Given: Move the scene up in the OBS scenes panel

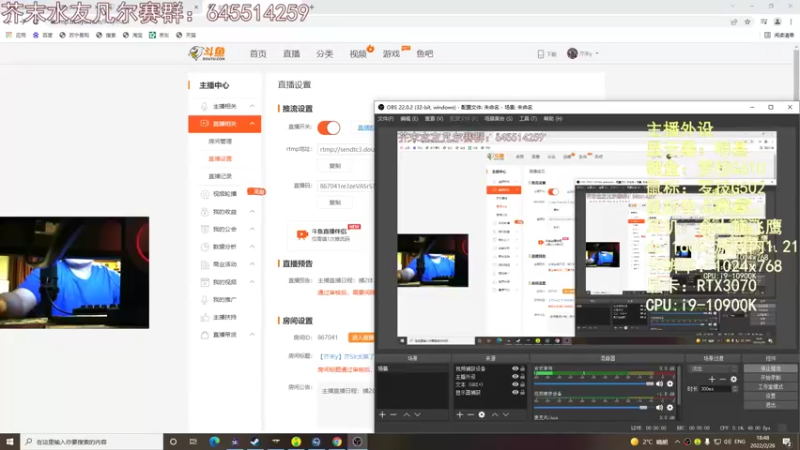Looking at the screenshot, I should click(407, 415).
